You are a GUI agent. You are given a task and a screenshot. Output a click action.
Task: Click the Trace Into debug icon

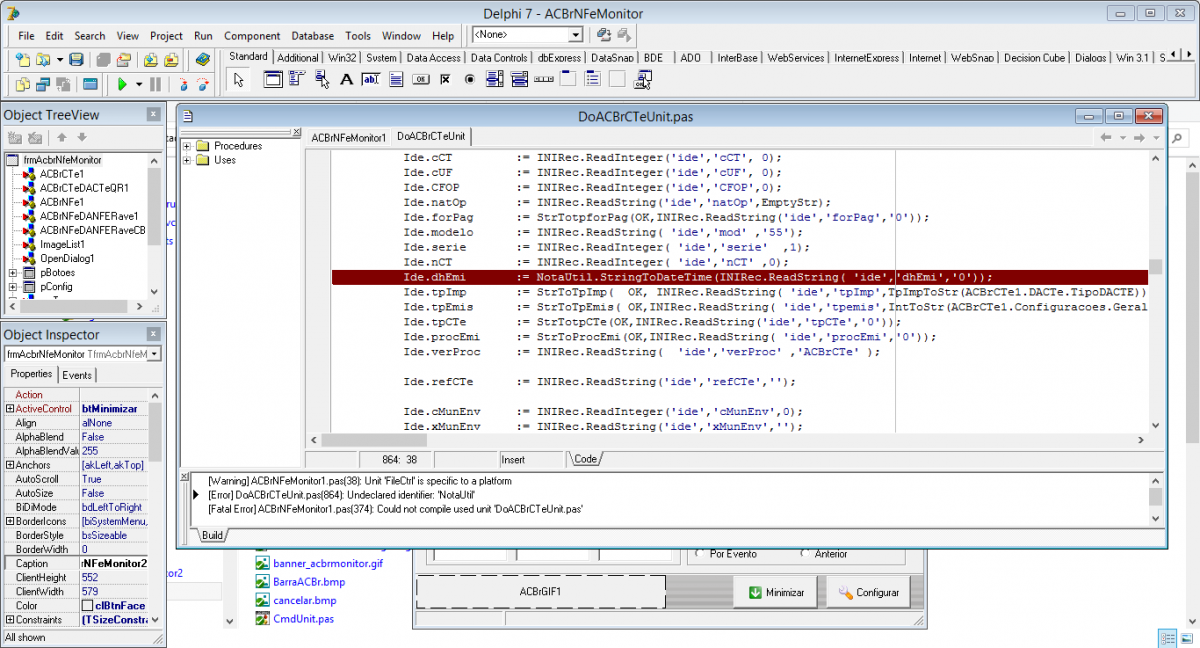coord(183,84)
